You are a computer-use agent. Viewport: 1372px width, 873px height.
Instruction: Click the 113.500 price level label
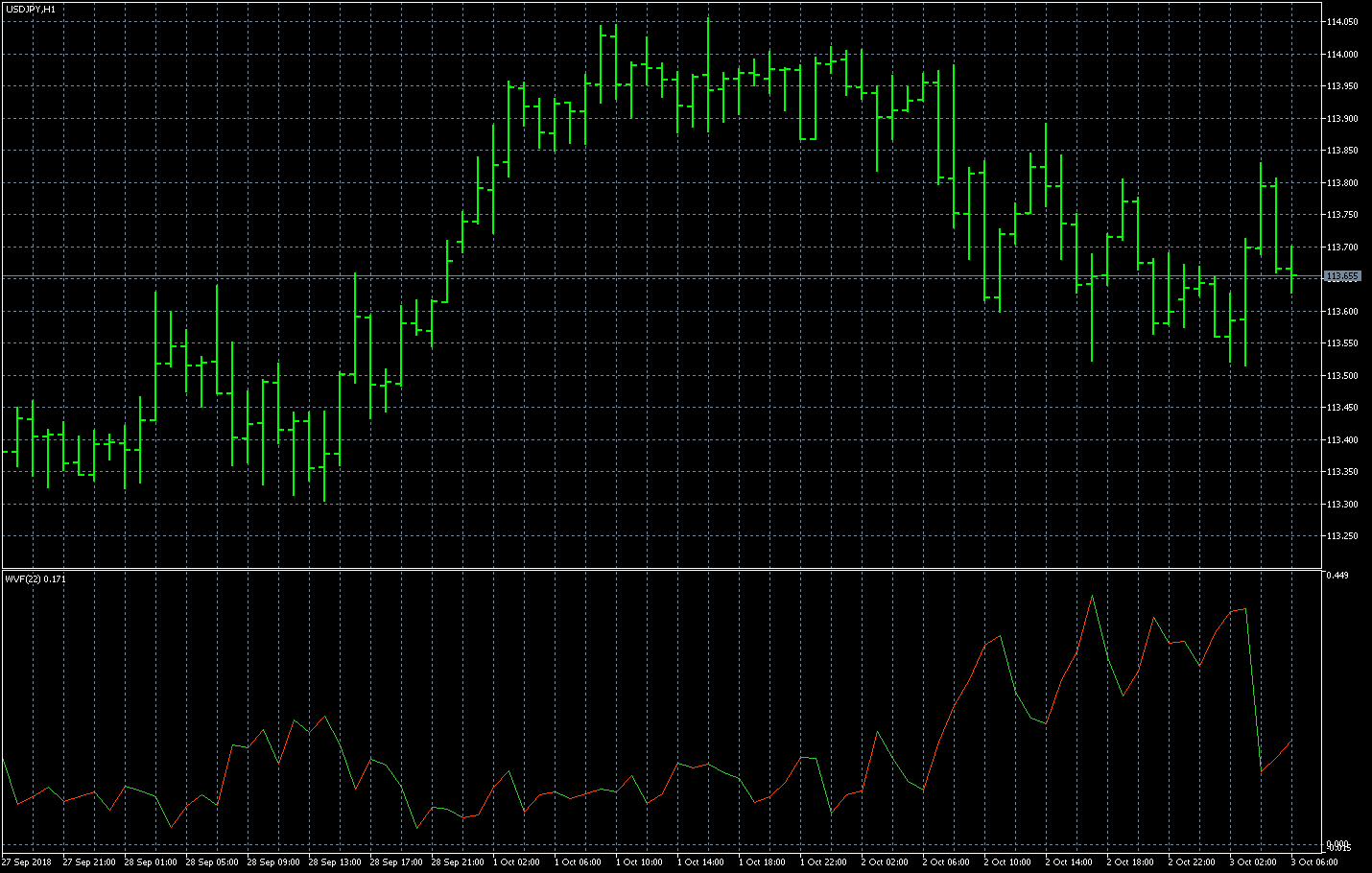[1342, 376]
